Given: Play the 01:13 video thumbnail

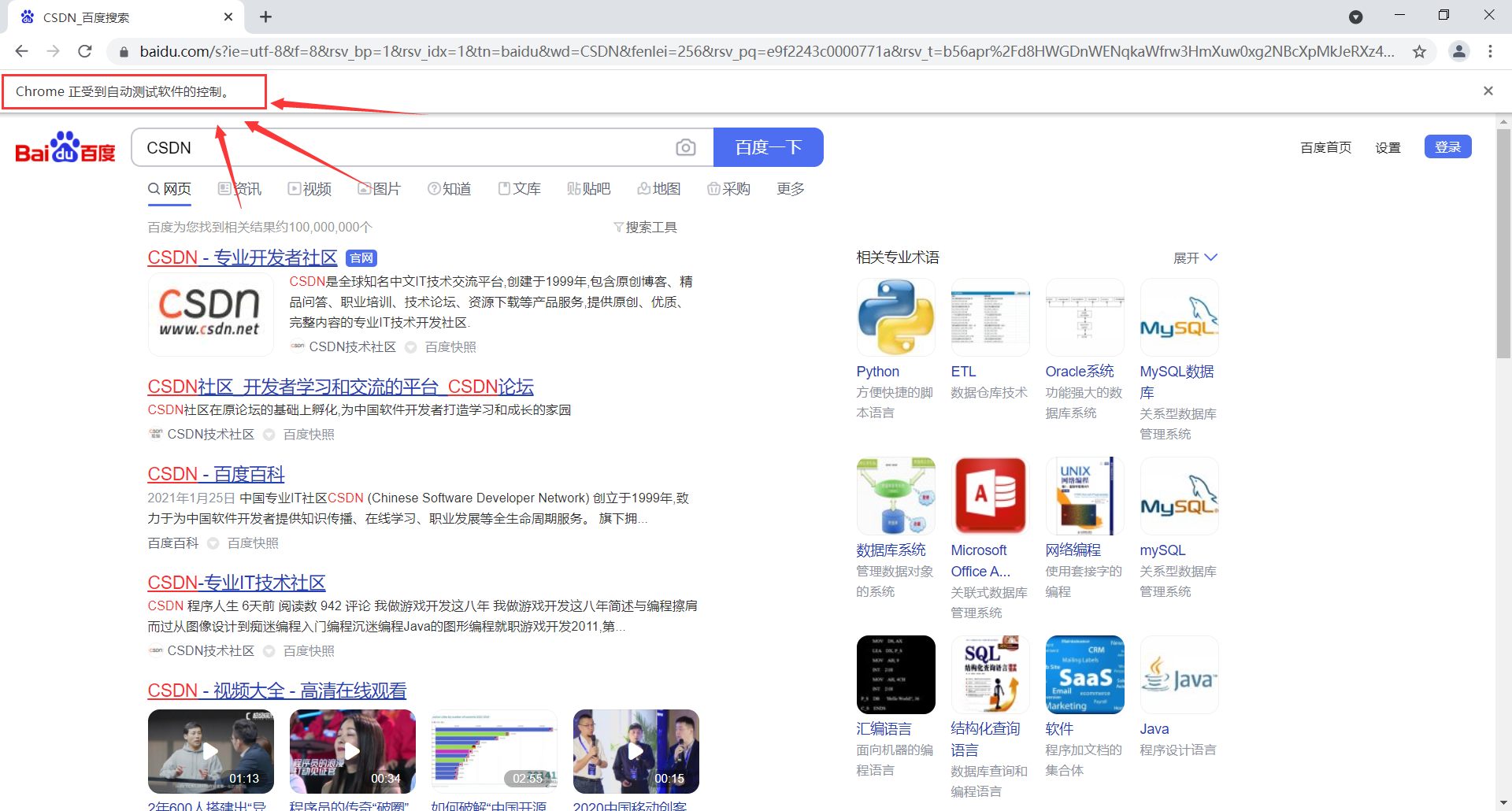Looking at the screenshot, I should click(x=210, y=751).
